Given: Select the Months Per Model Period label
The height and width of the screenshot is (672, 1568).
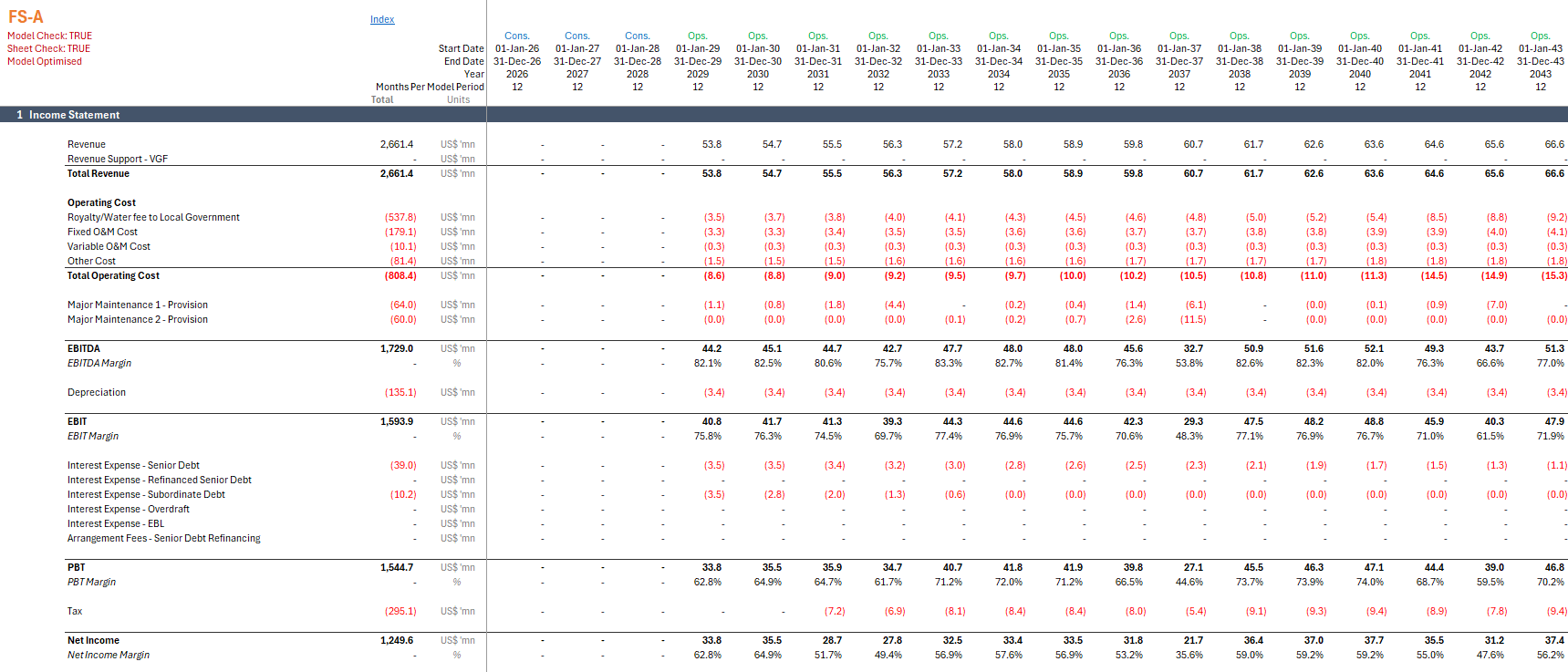Looking at the screenshot, I should tap(430, 88).
